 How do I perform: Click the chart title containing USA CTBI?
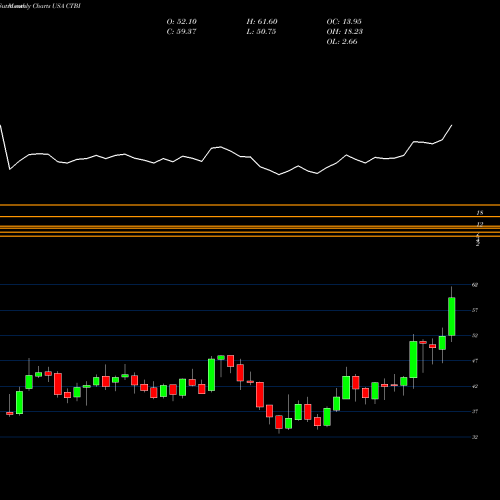coord(40,6)
